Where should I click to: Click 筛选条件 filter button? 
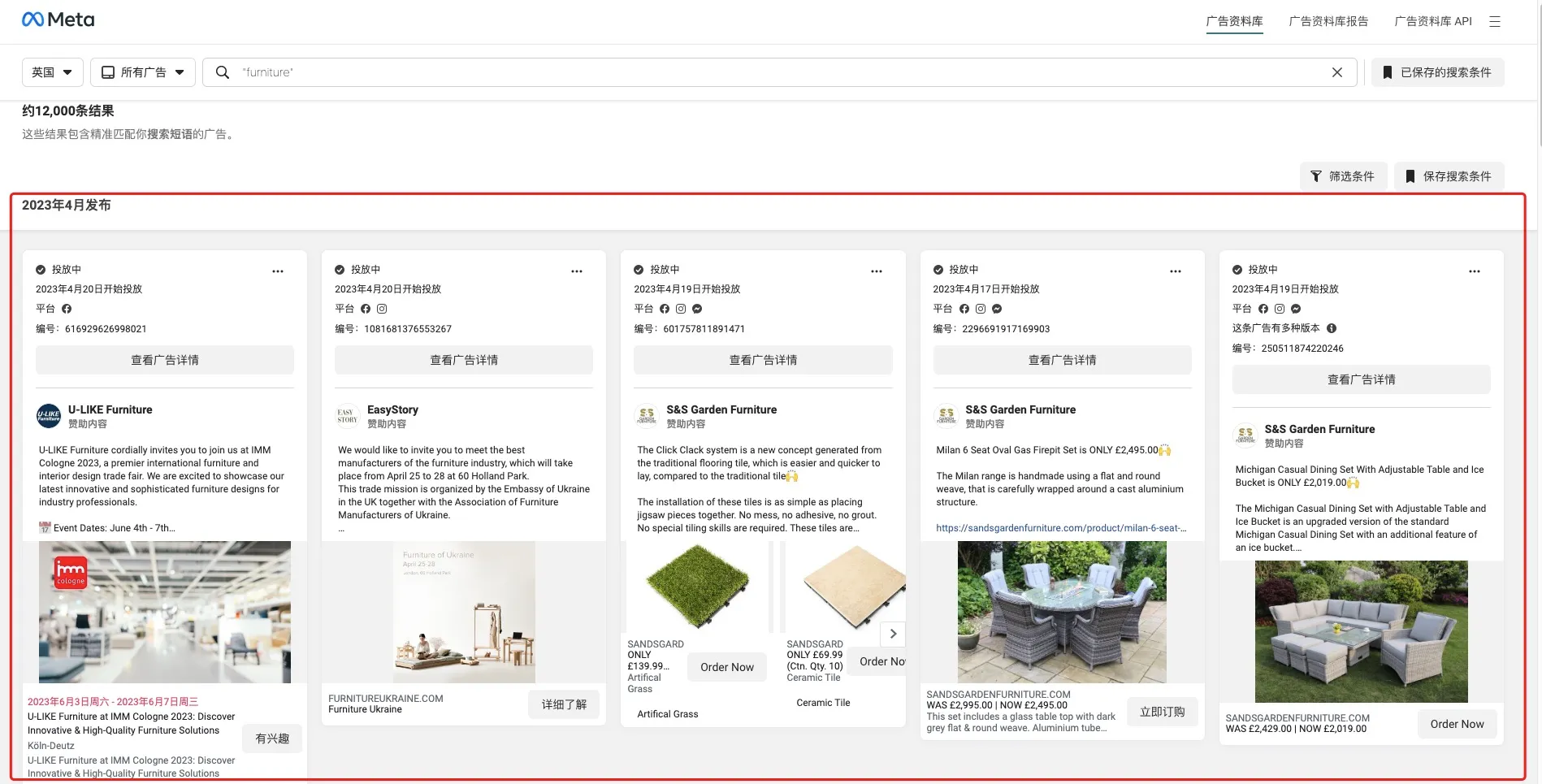click(1343, 176)
